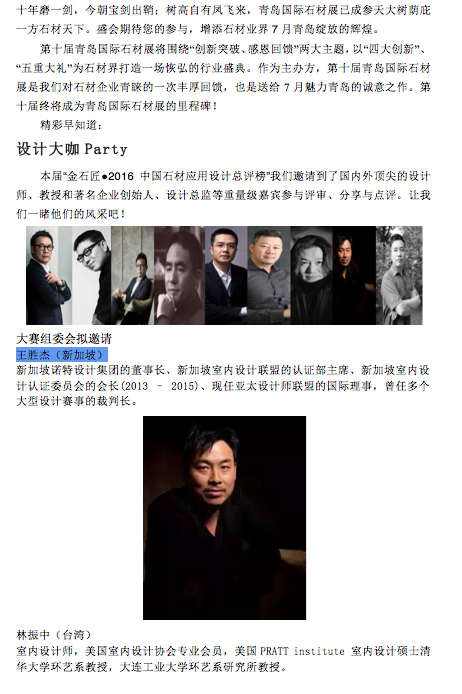Select photo of man in suit, white shirt

[226, 275]
